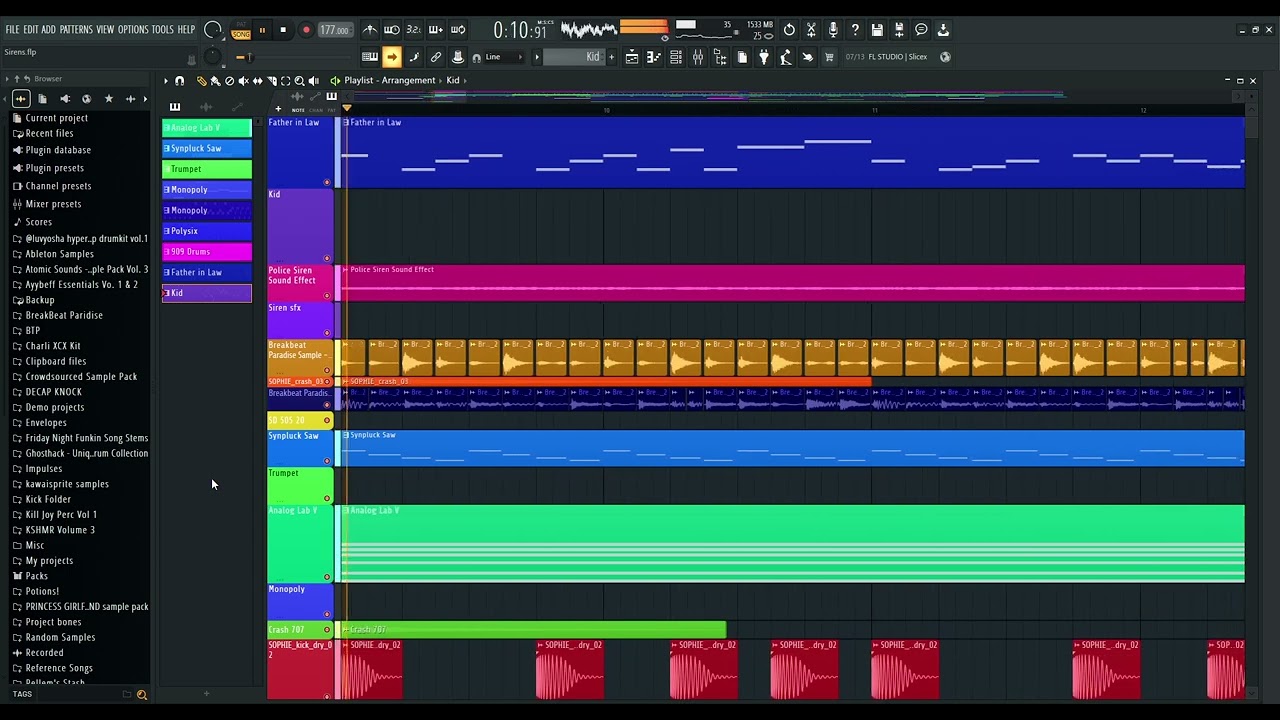This screenshot has width=1280, height=720.
Task: Open the TOOLS menu
Action: (x=163, y=30)
